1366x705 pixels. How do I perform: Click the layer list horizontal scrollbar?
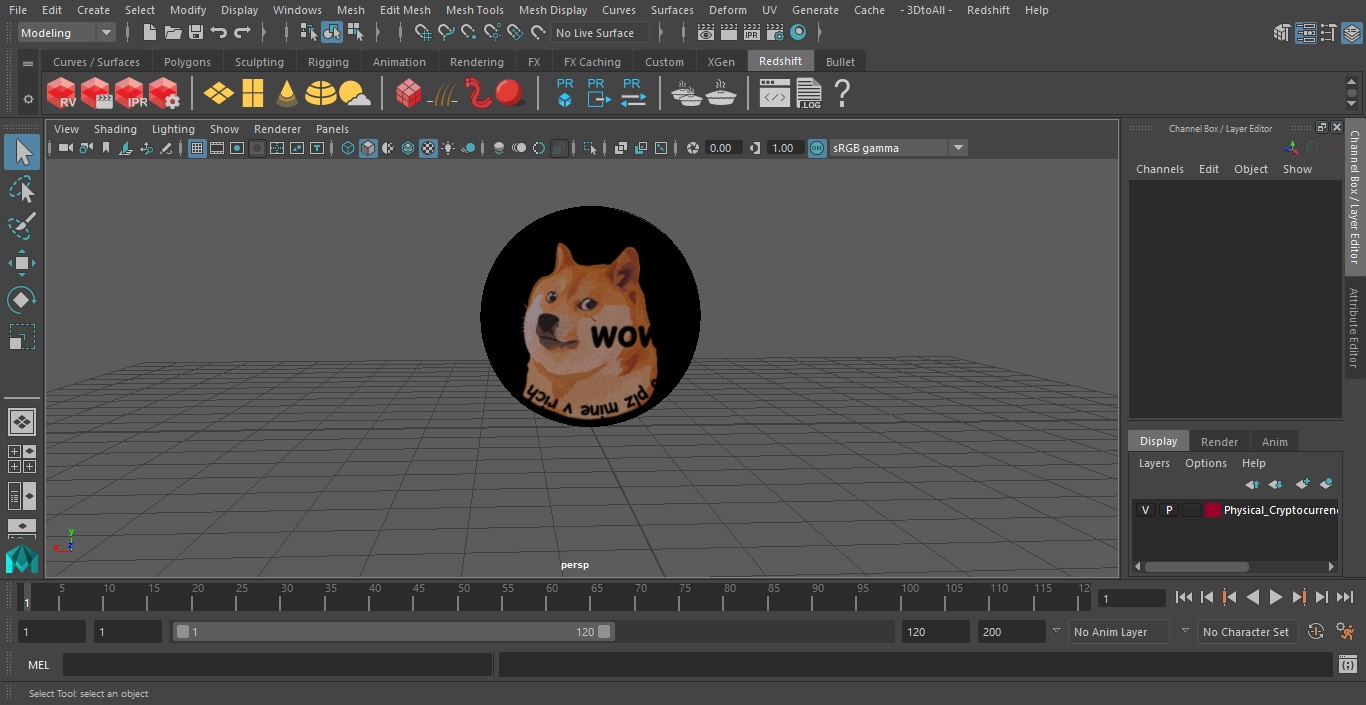[x=1197, y=566]
